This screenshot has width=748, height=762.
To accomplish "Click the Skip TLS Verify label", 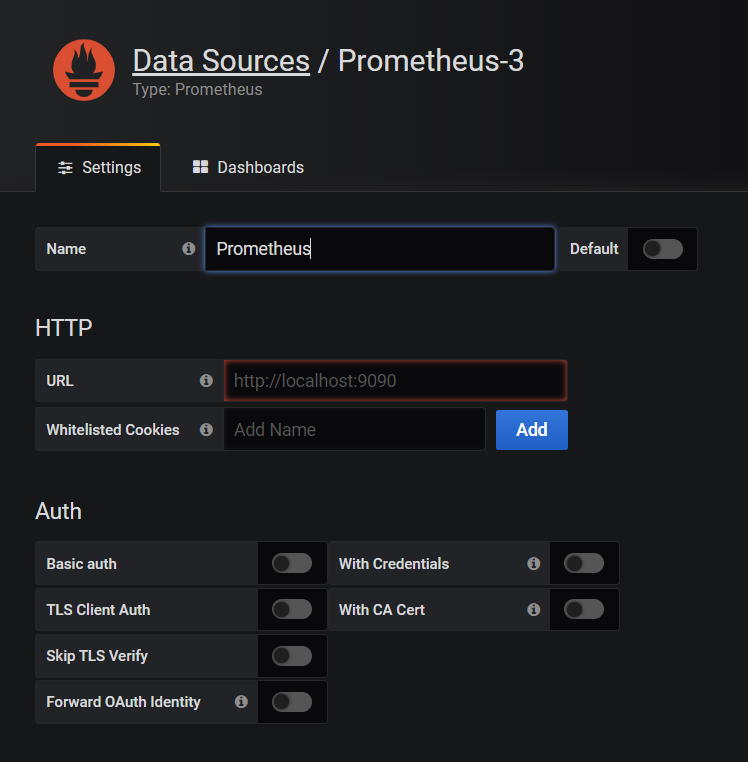I will tap(97, 656).
